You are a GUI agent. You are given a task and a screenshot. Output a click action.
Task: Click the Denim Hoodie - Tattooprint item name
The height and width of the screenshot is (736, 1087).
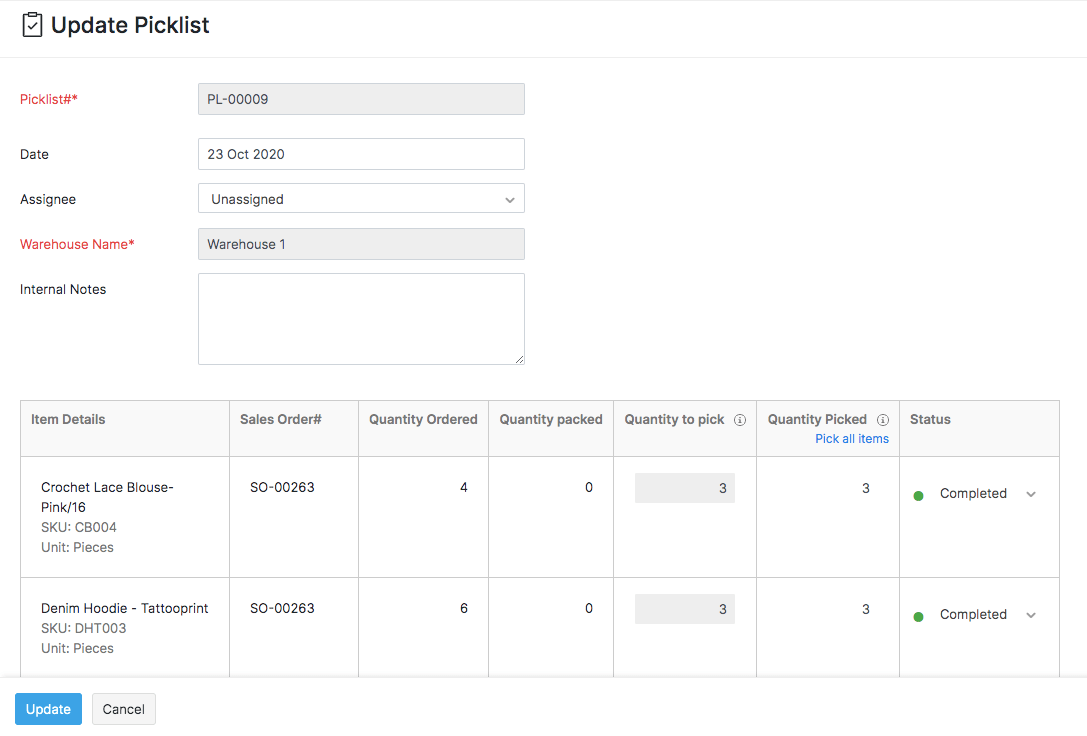tap(124, 608)
